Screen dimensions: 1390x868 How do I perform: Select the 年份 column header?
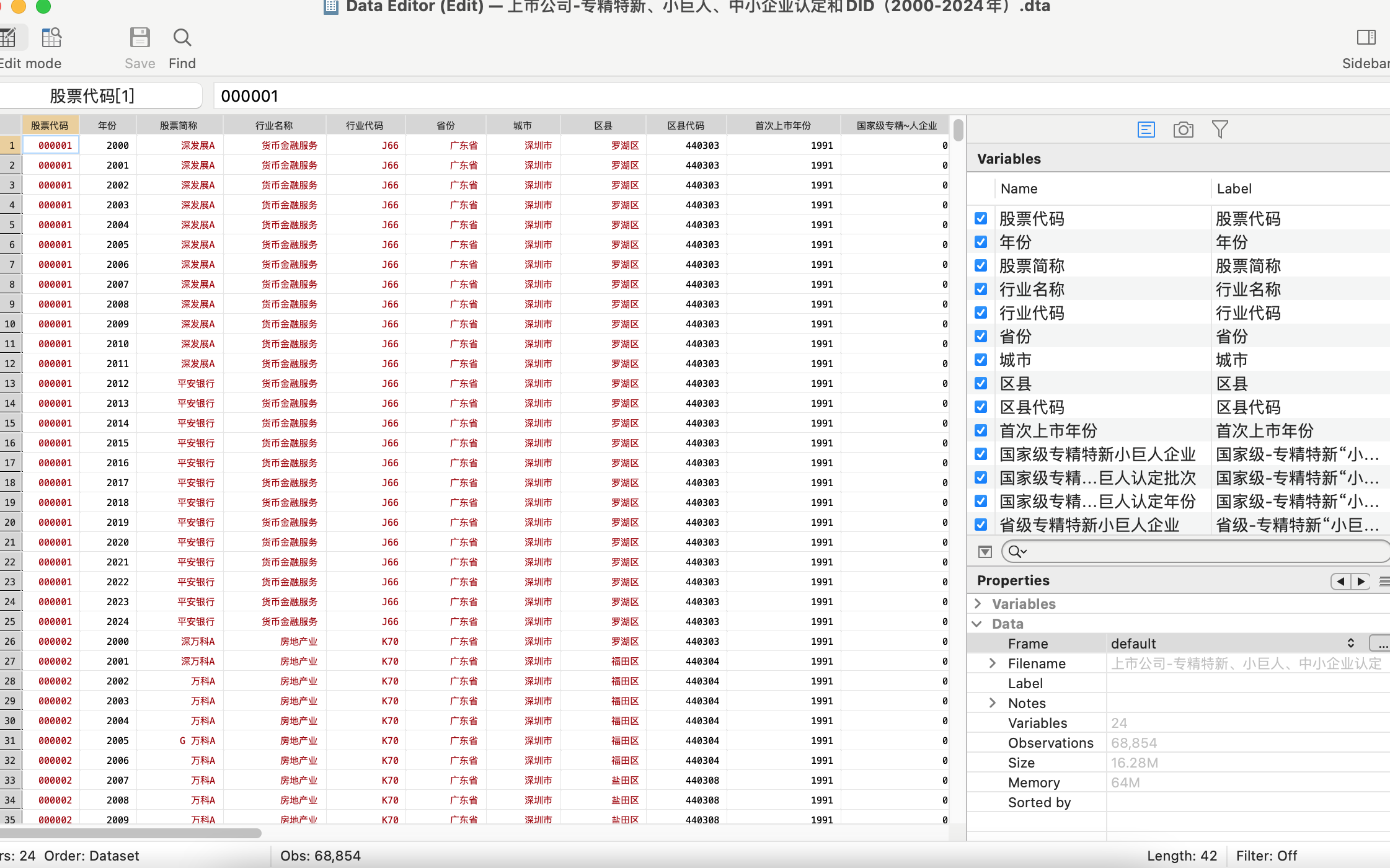(107, 125)
